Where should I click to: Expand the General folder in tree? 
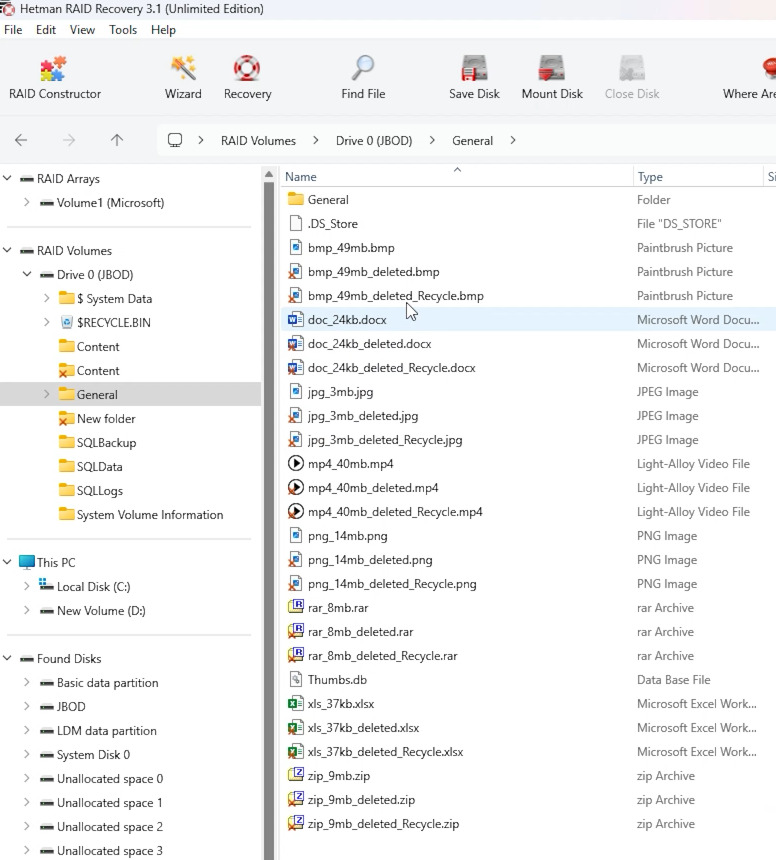(x=47, y=394)
